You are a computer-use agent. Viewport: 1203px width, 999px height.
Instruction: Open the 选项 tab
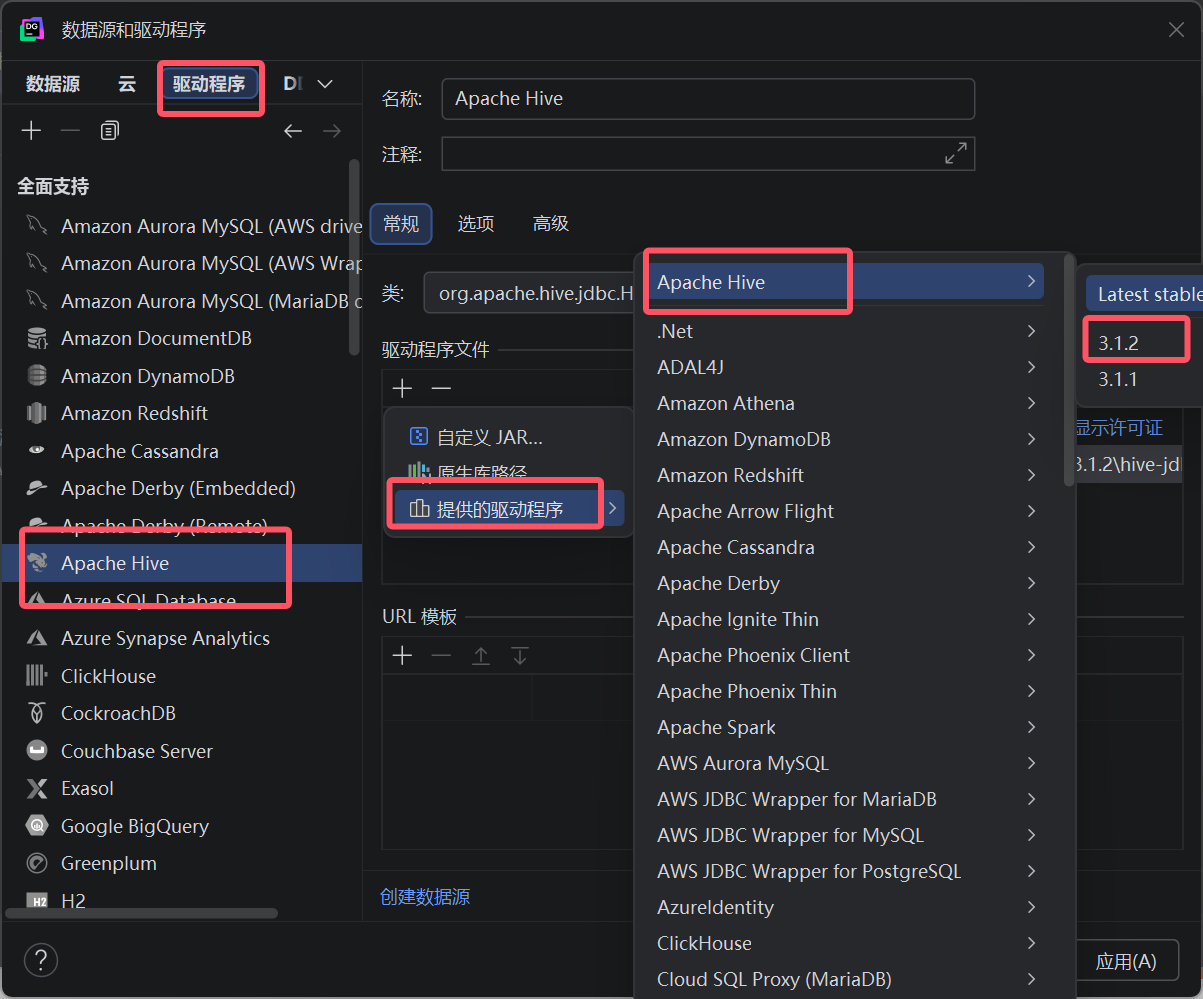pos(476,224)
